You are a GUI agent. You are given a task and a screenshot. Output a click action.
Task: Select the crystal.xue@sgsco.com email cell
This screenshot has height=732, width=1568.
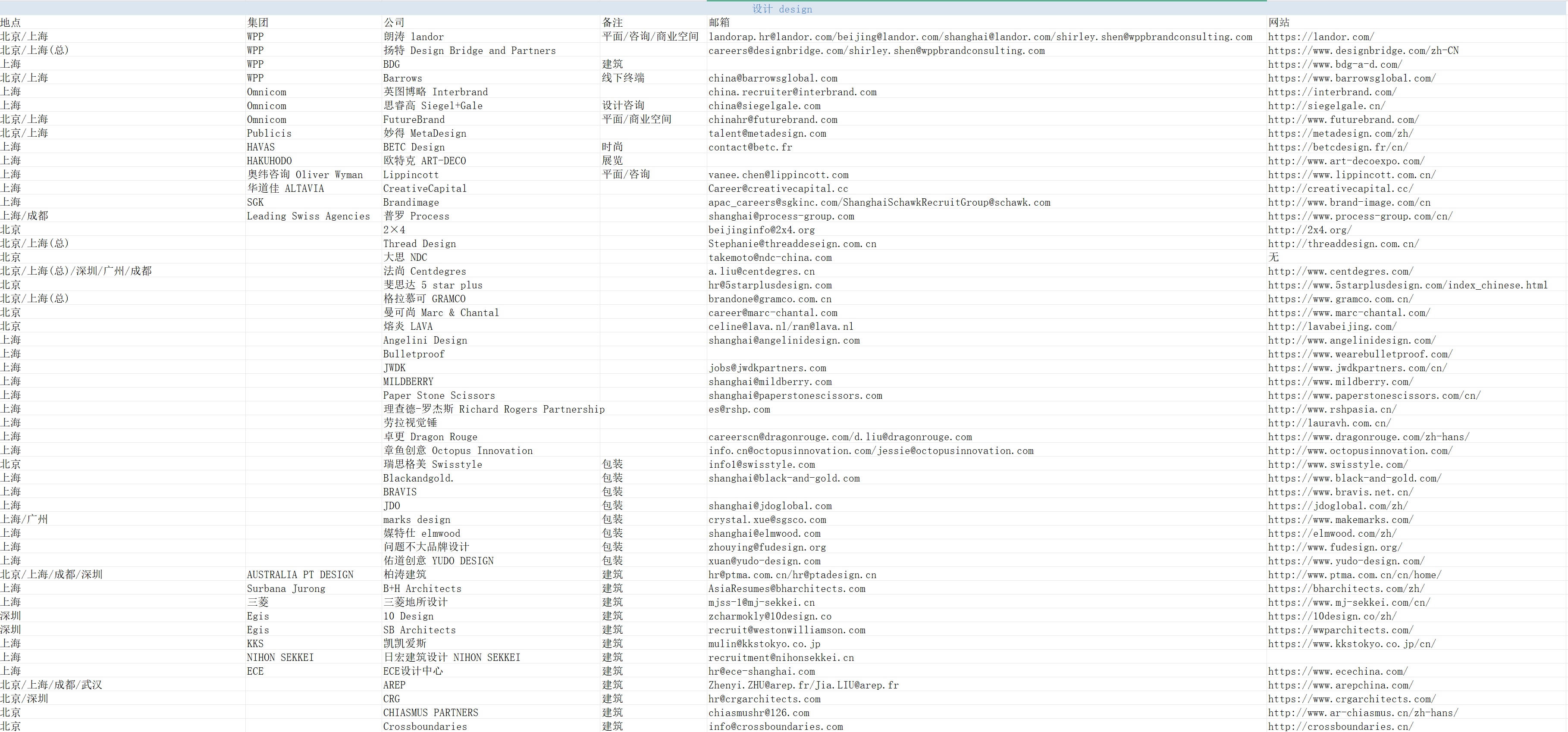(x=767, y=519)
